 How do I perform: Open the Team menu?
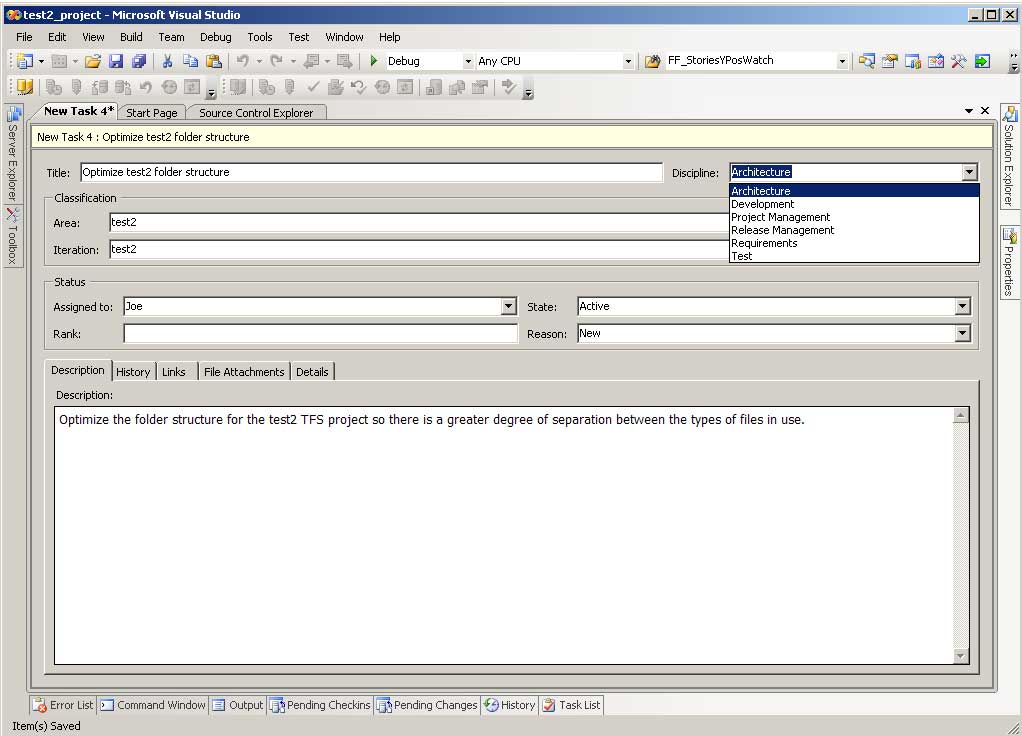(171, 37)
